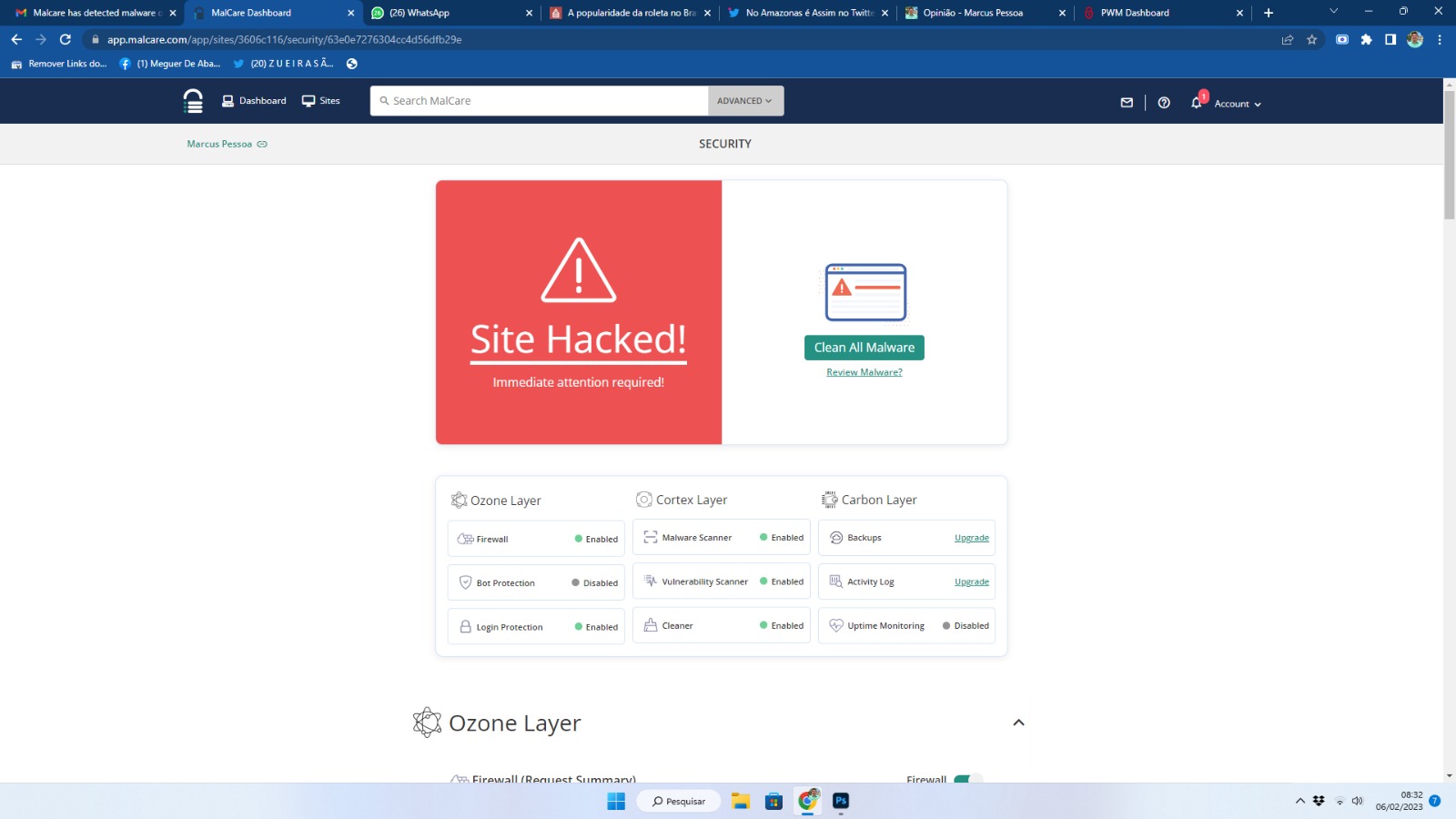This screenshot has height=819, width=1456.
Task: Open the Review Malware? link
Action: point(864,372)
